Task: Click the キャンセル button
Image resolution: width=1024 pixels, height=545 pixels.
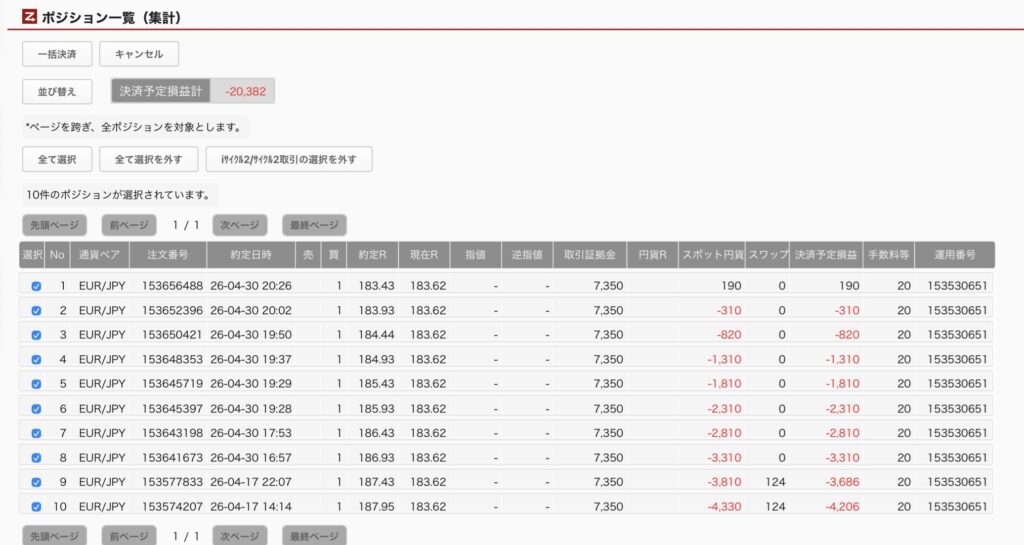Action: [139, 54]
